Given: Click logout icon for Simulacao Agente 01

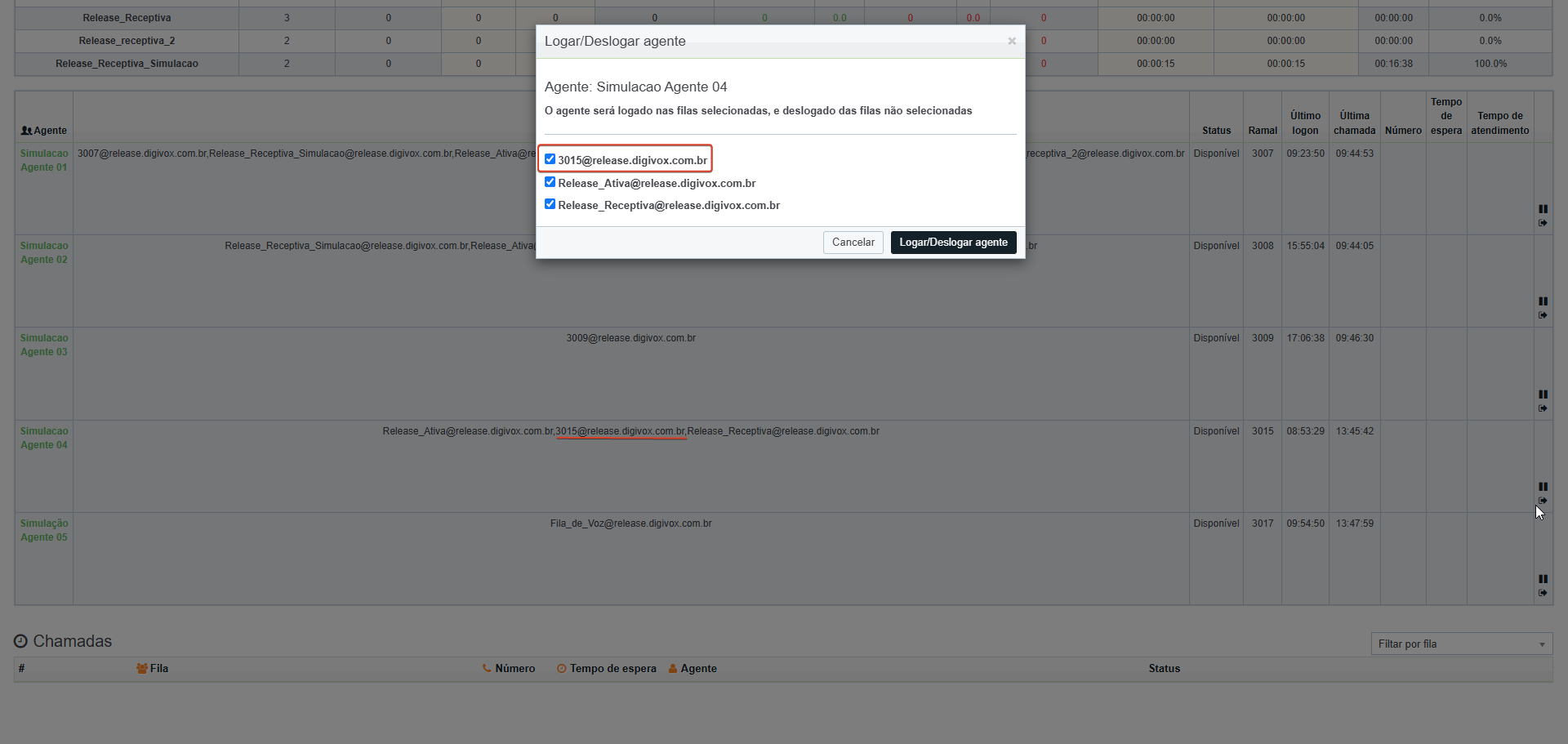Looking at the screenshot, I should pyautogui.click(x=1543, y=223).
